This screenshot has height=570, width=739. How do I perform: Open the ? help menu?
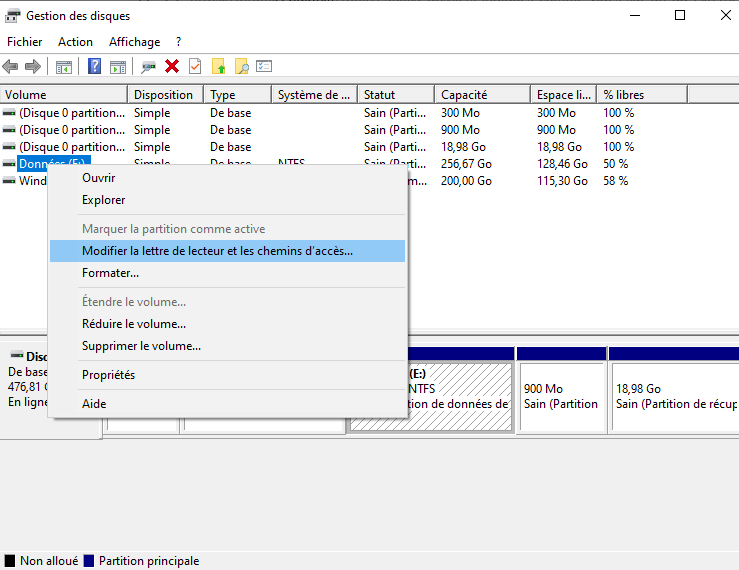(178, 42)
